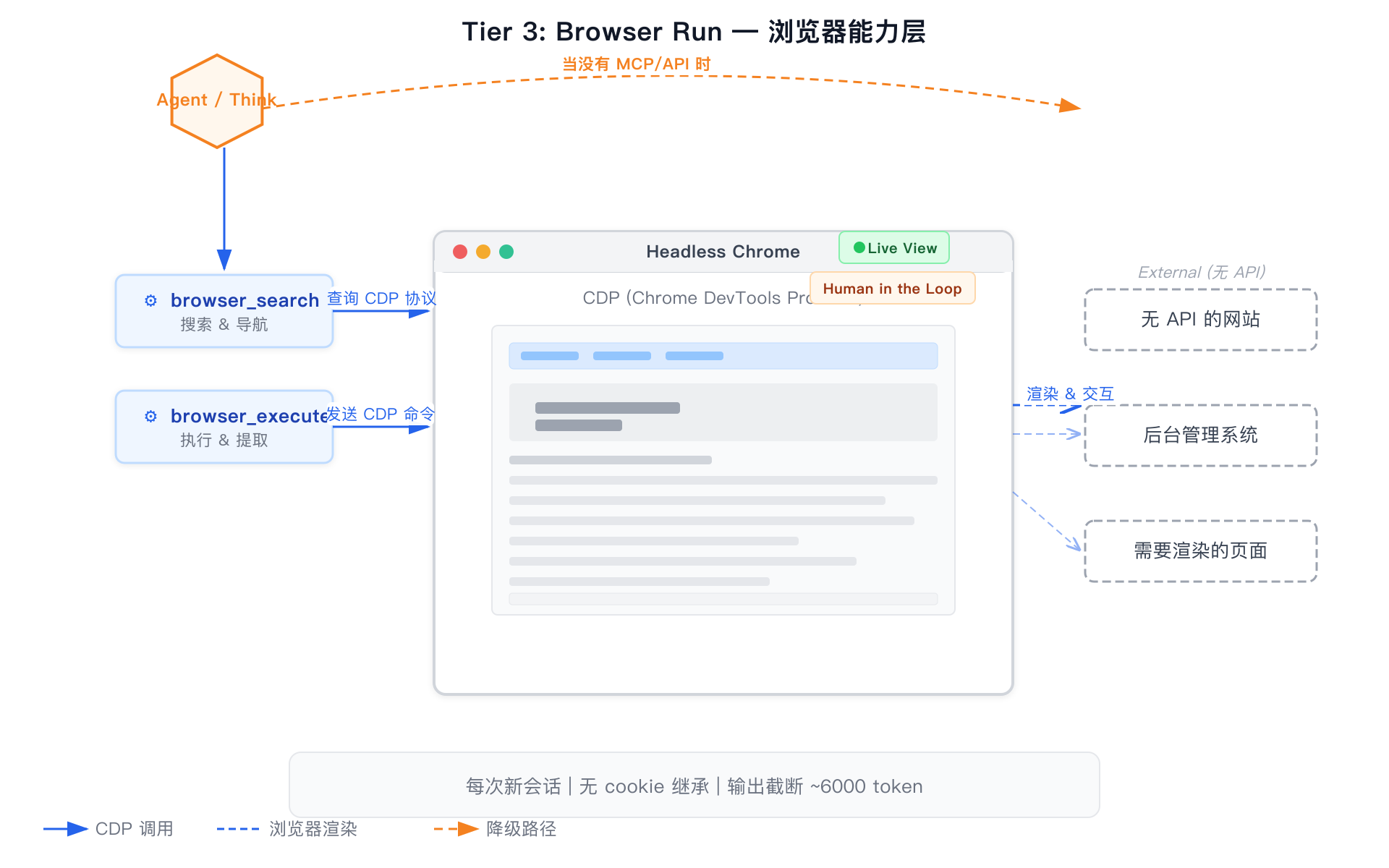Click the yellow traffic light in Headless Chrome window

pos(483,251)
